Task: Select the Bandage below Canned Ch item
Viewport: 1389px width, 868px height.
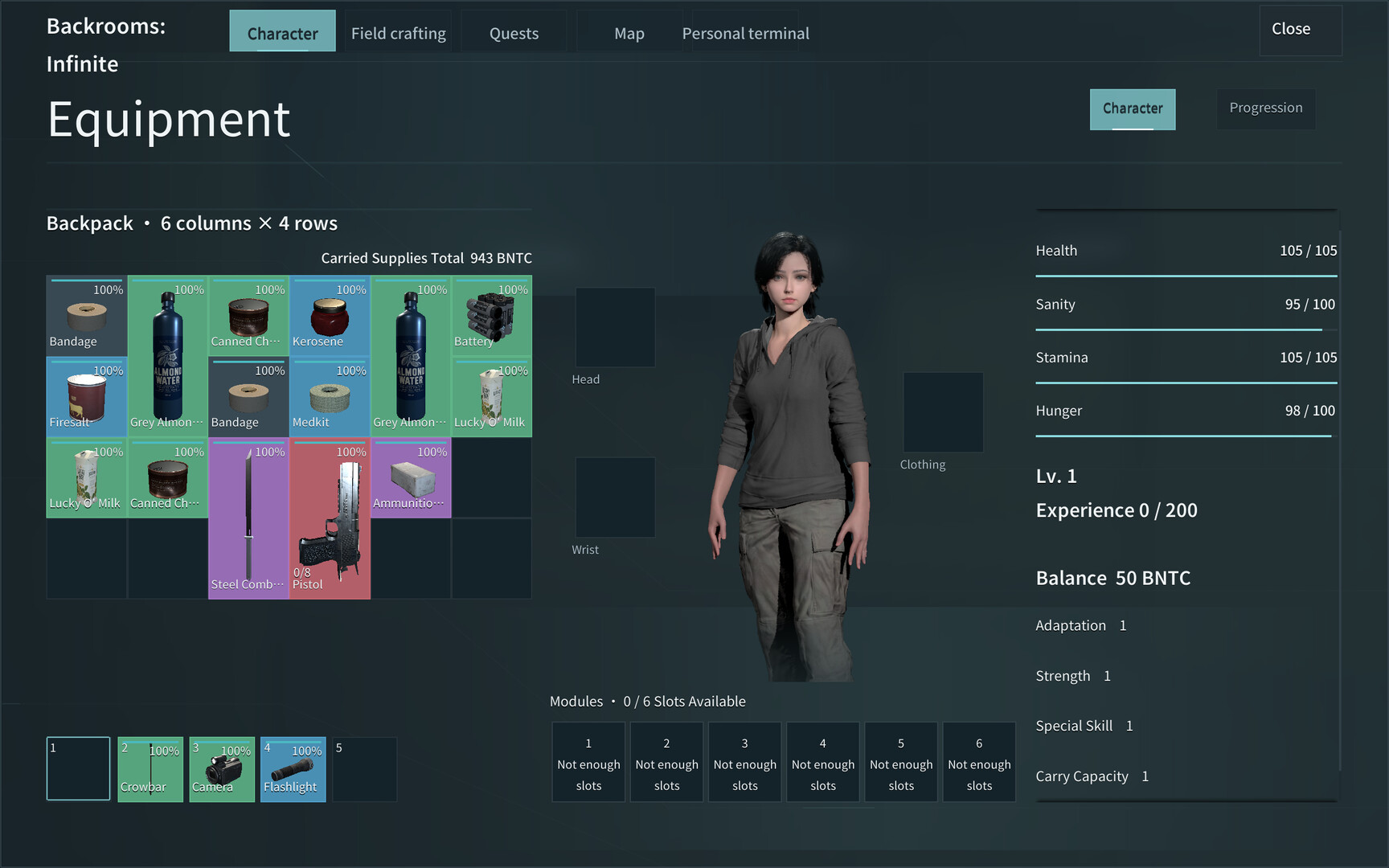Action: (x=248, y=397)
